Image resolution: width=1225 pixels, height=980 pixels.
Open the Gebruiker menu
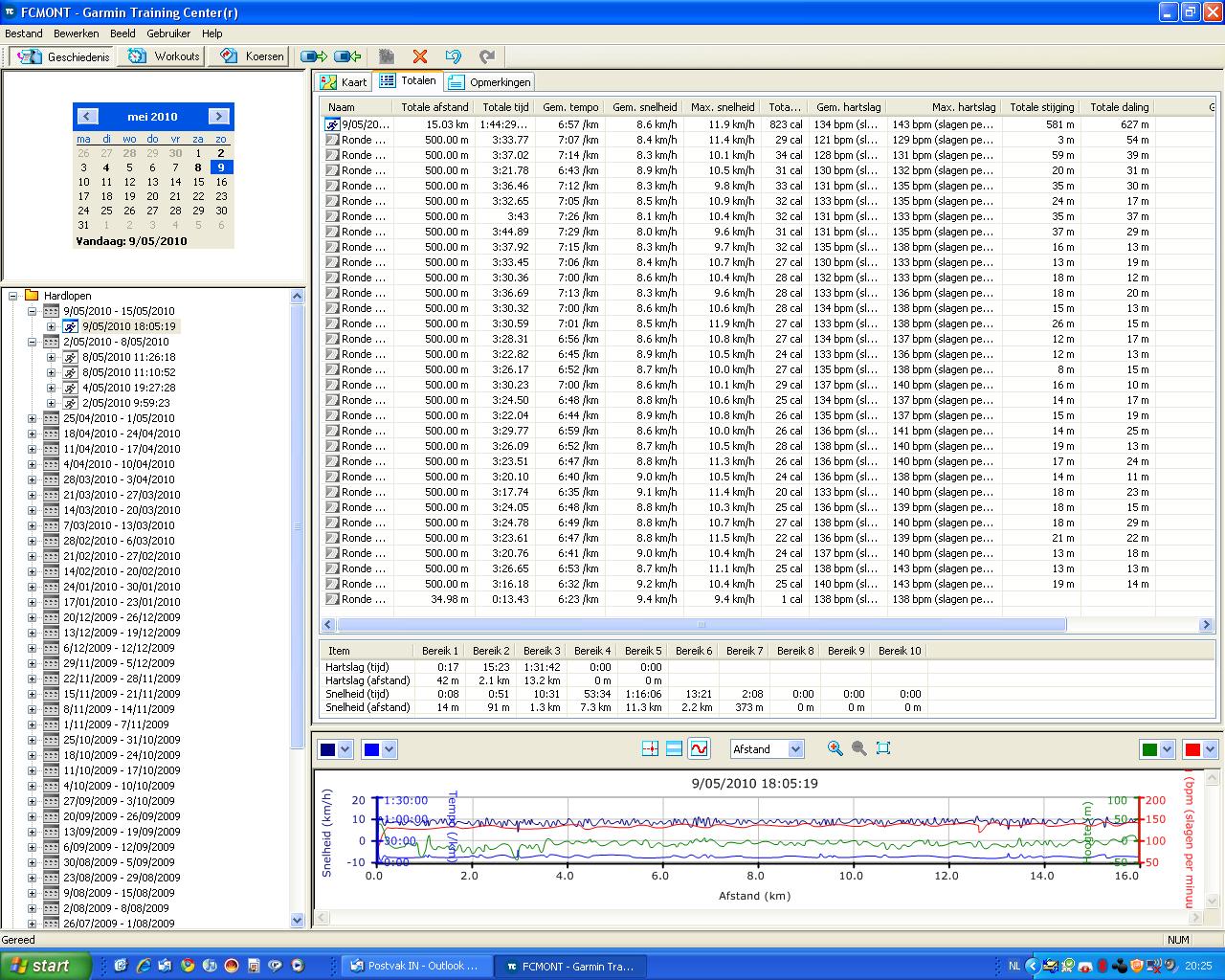(168, 33)
